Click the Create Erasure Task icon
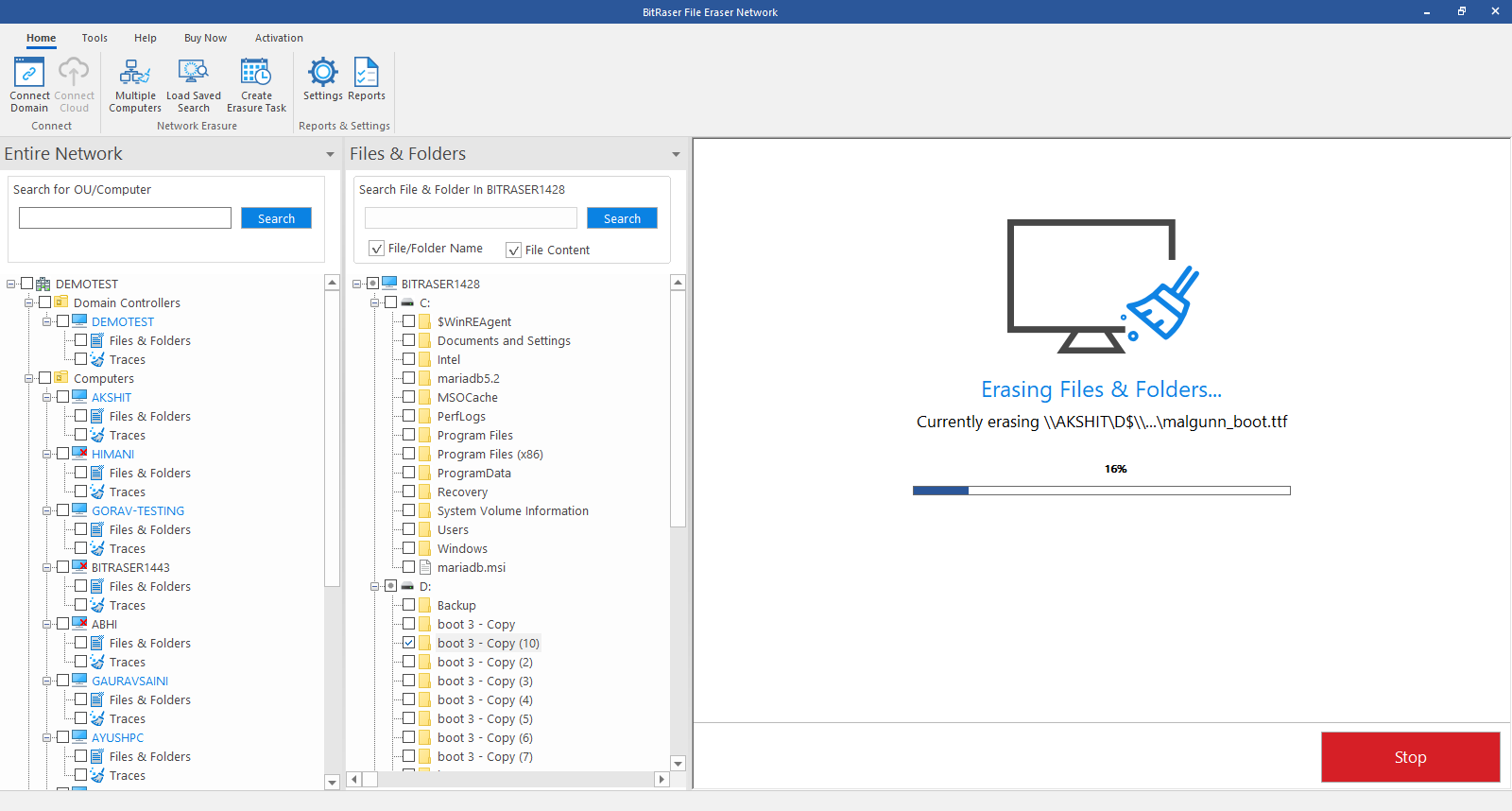 point(256,72)
